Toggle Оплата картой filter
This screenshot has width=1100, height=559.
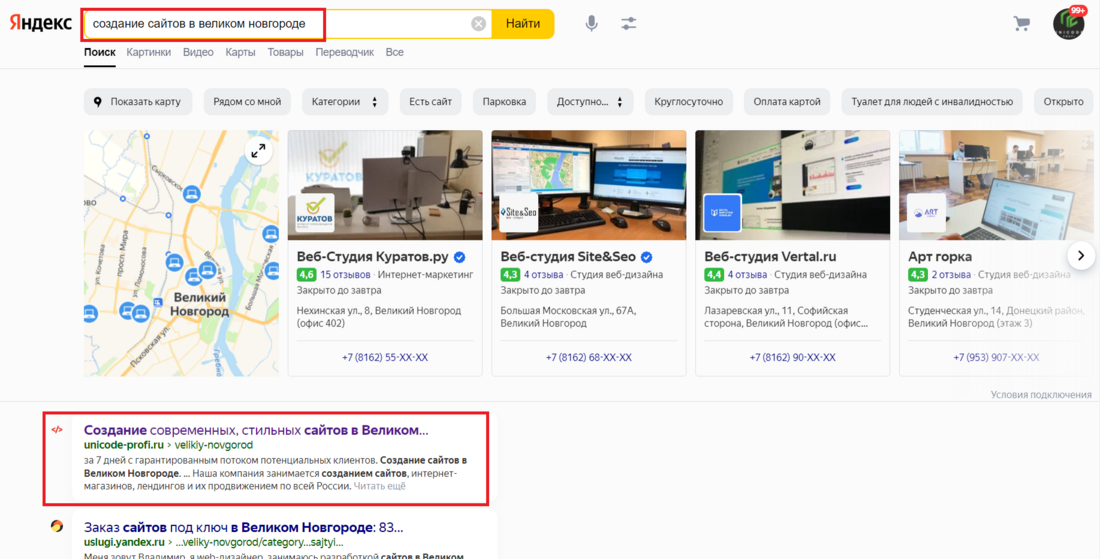787,102
